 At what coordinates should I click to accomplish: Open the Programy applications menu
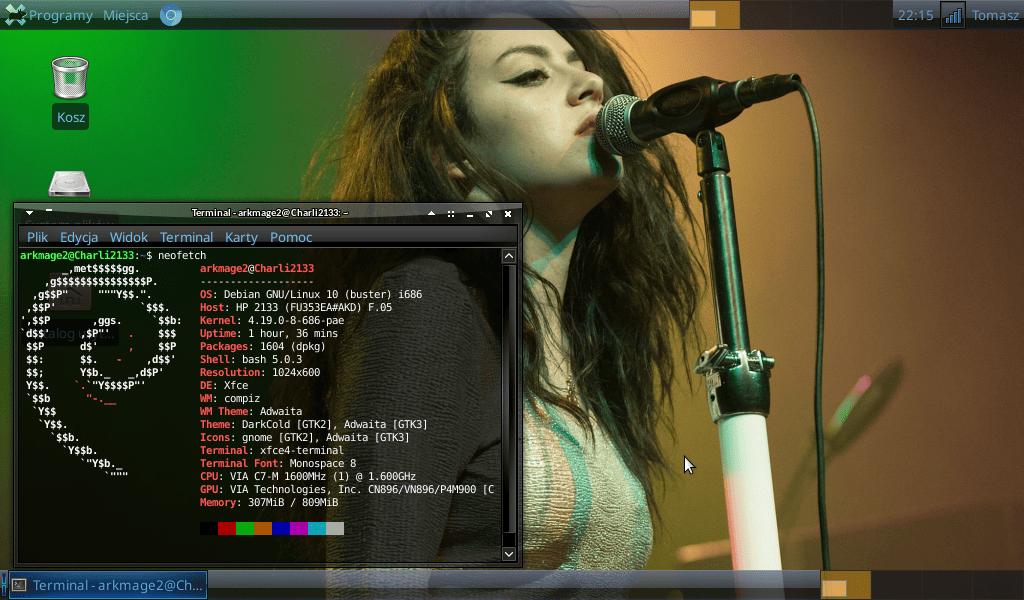coord(60,15)
